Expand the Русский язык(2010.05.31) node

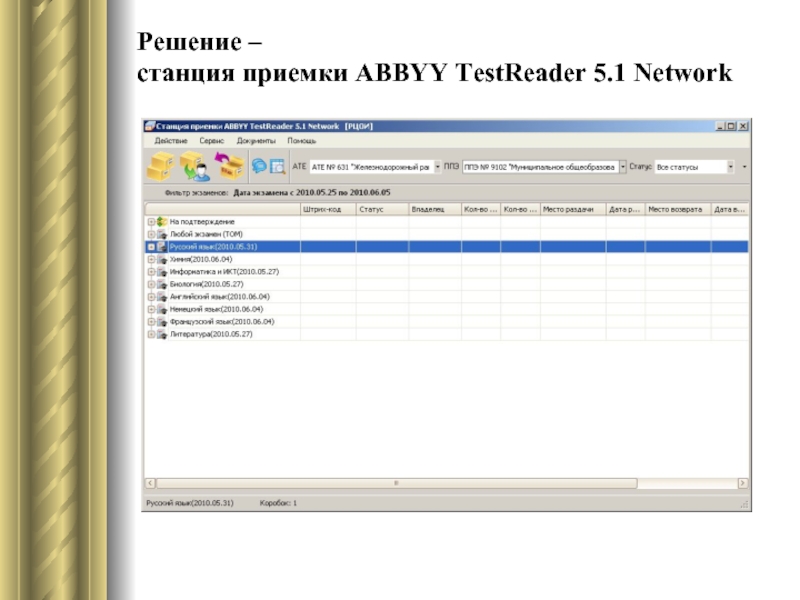pyautogui.click(x=151, y=247)
